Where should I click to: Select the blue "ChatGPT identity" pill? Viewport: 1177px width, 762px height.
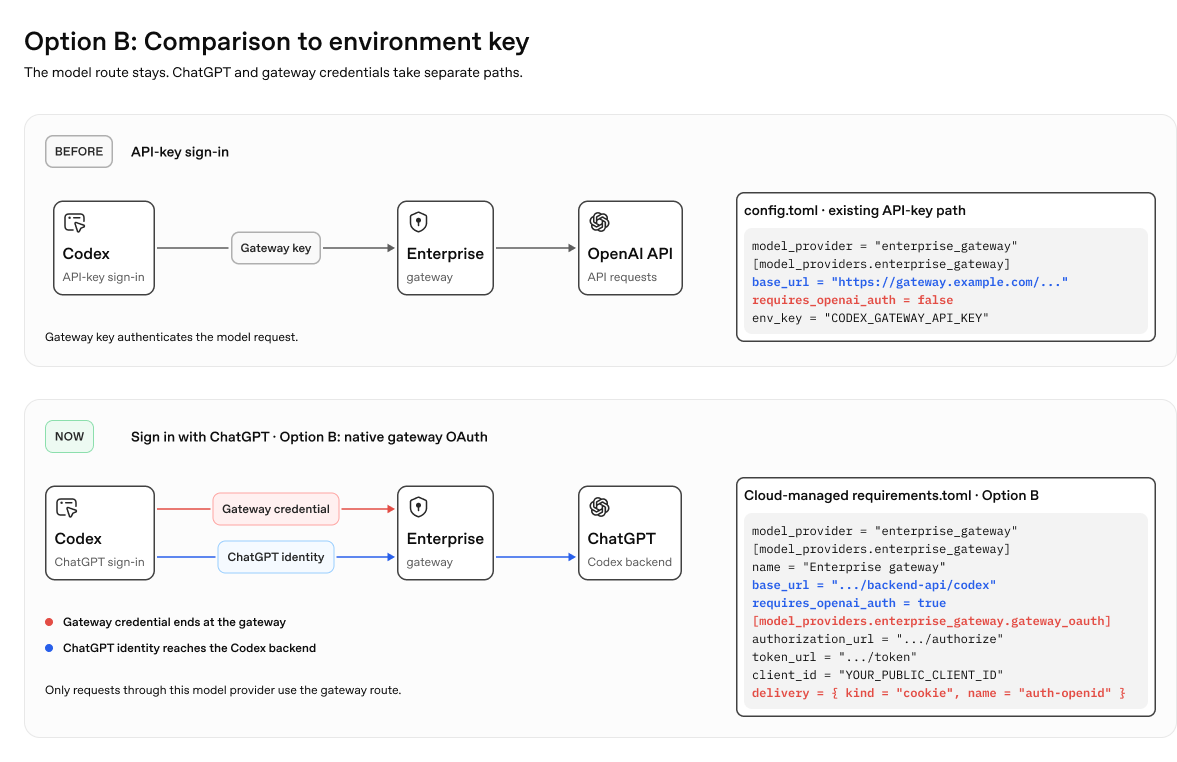tap(275, 557)
